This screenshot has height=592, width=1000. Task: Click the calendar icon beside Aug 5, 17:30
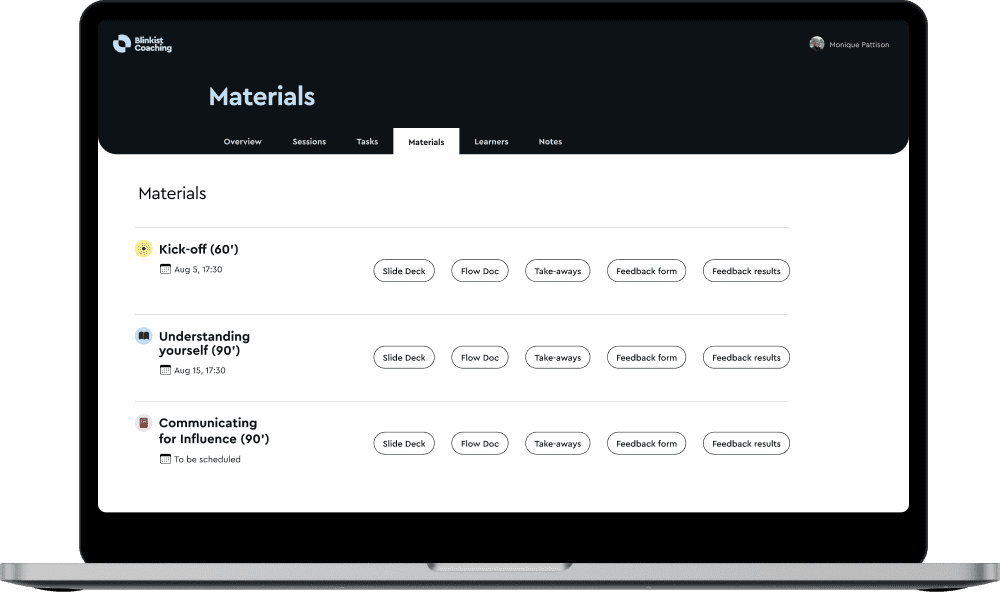(x=165, y=270)
